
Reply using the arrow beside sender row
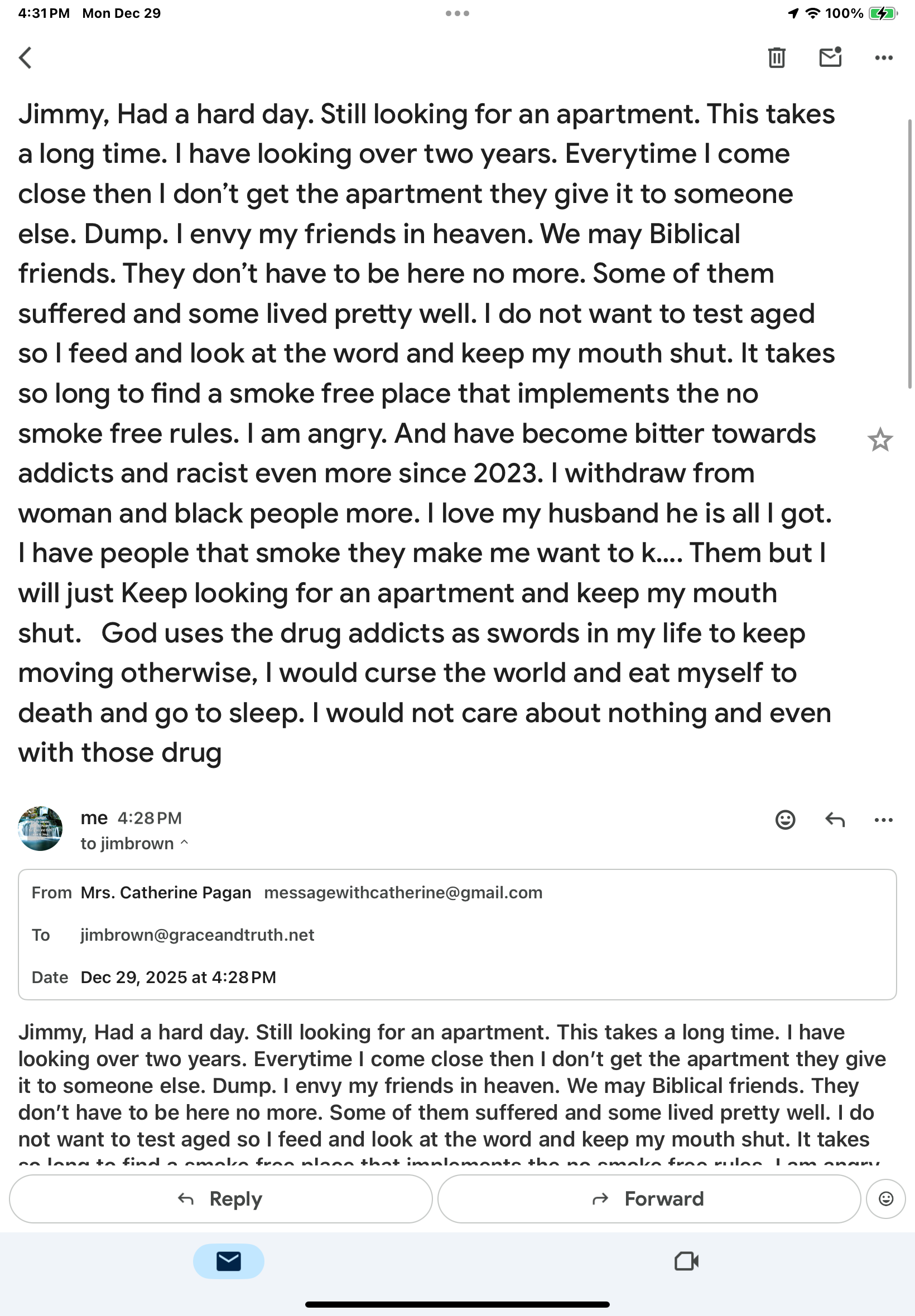pyautogui.click(x=835, y=820)
